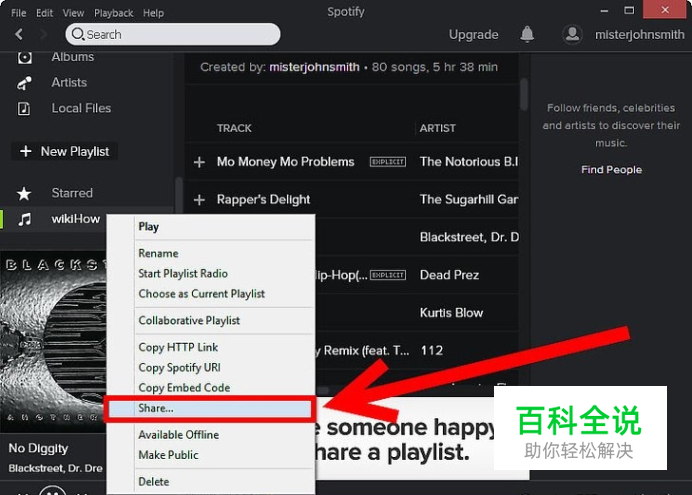Click the track list vertical scrollbar
This screenshot has width=692, height=495.
(x=523, y=95)
